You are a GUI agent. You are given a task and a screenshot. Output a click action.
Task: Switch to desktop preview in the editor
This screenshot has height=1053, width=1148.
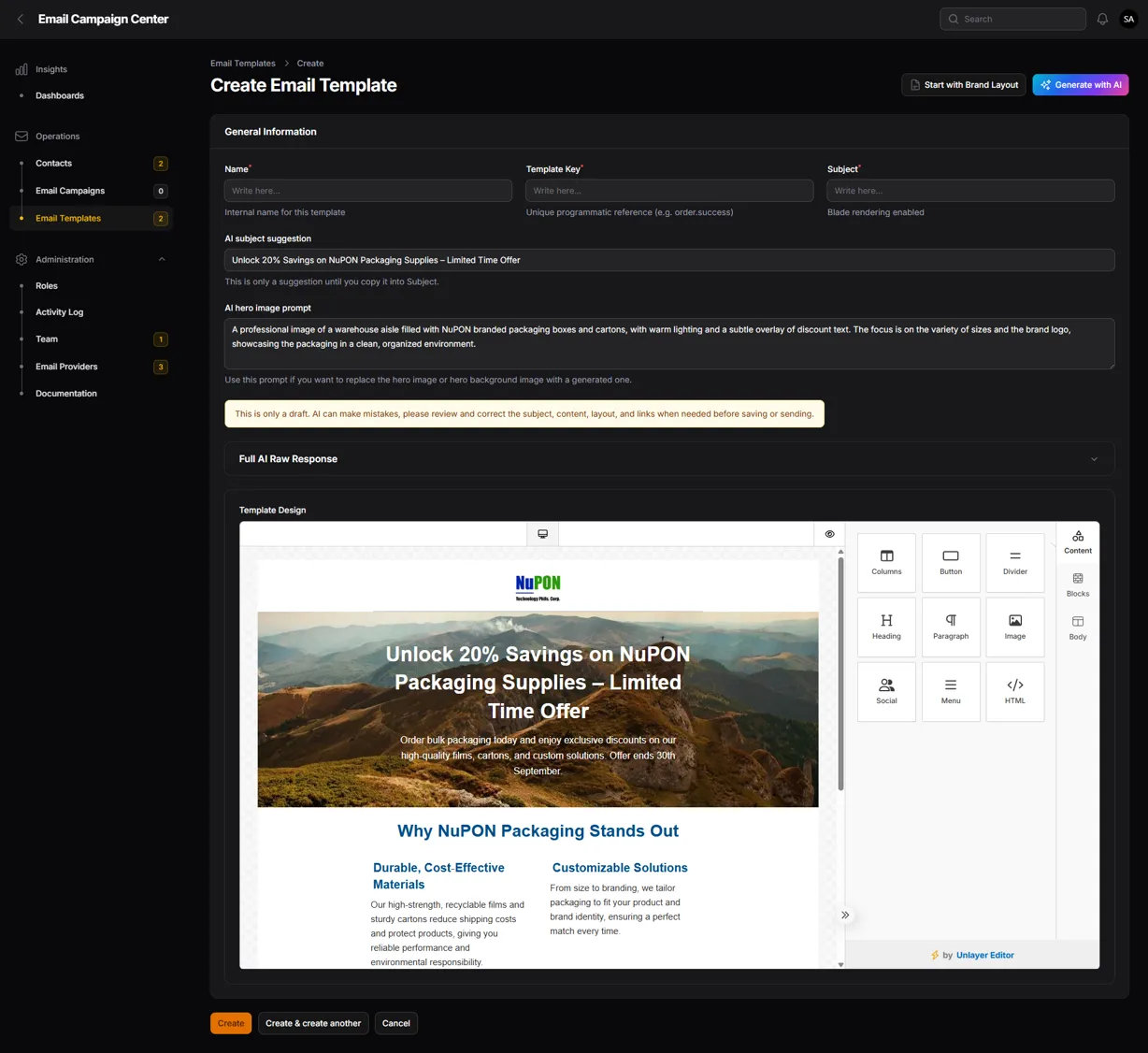[x=542, y=534]
